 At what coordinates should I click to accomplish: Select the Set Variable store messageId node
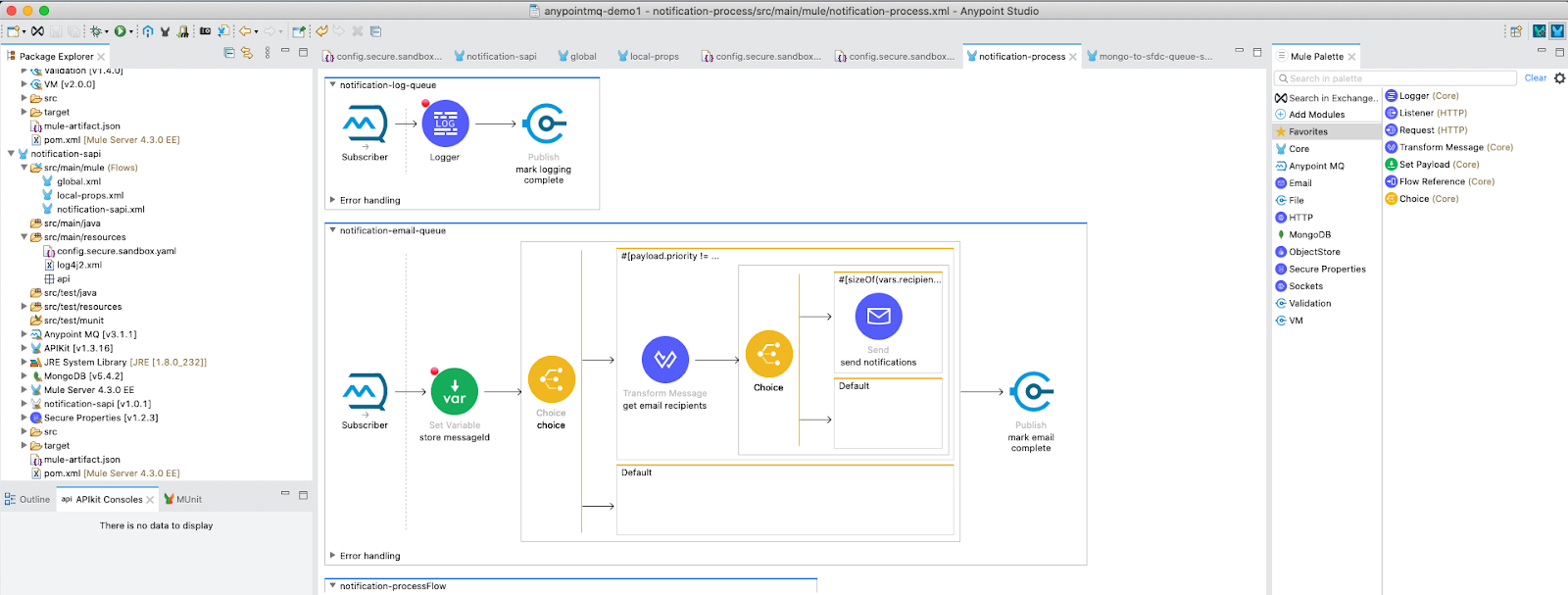[x=454, y=392]
